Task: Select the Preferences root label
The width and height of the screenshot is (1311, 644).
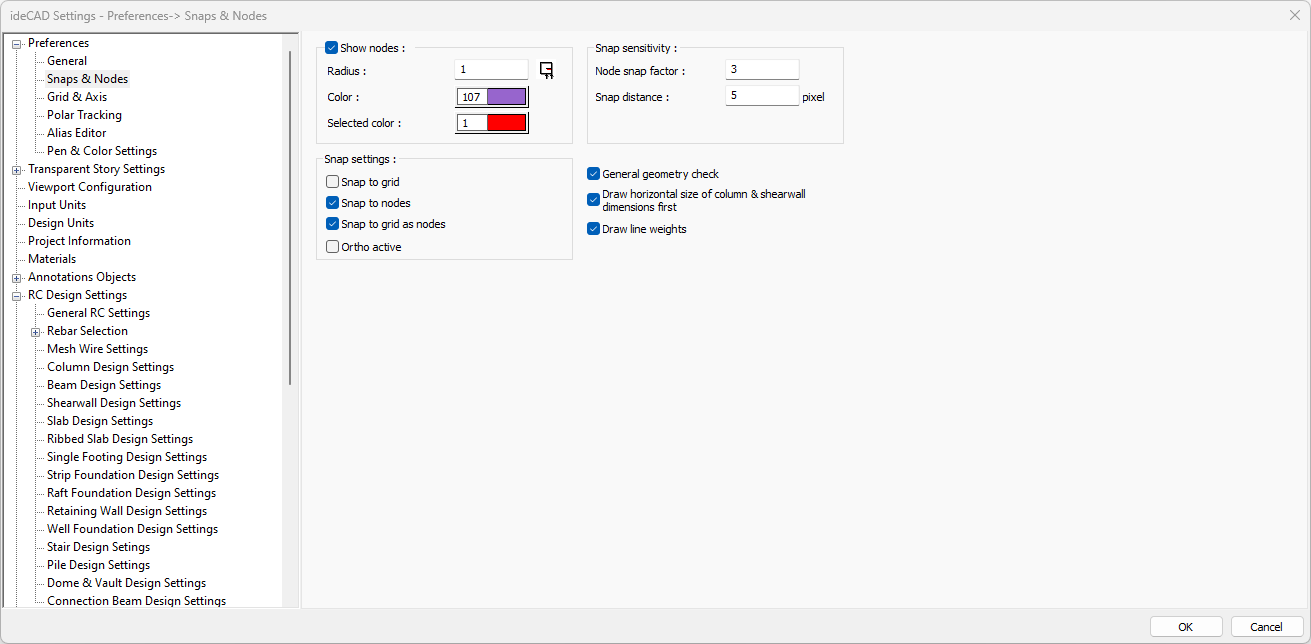Action: (58, 43)
